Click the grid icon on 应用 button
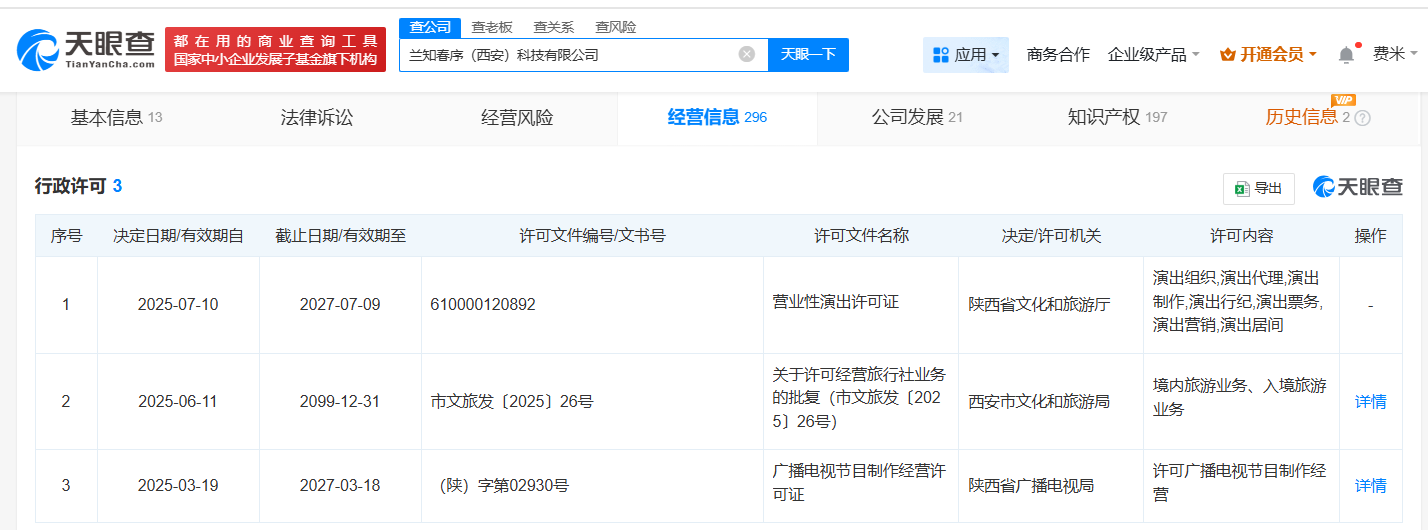Screen dimensions: 1428x530 click(x=940, y=55)
